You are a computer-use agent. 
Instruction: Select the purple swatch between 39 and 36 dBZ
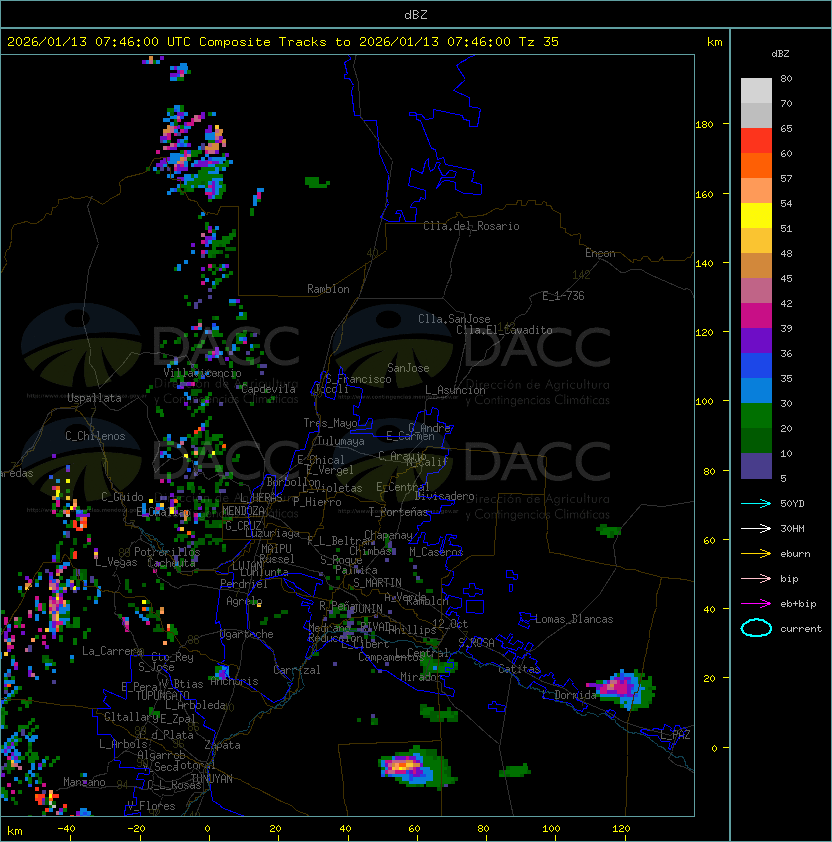[756, 340]
